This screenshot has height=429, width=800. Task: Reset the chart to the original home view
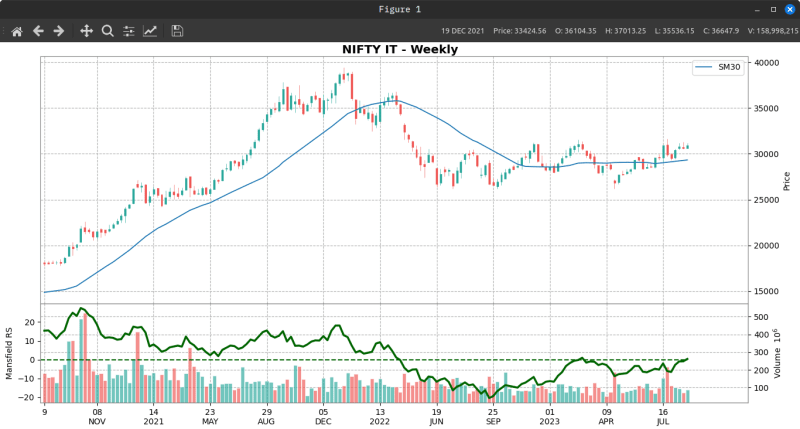(17, 31)
